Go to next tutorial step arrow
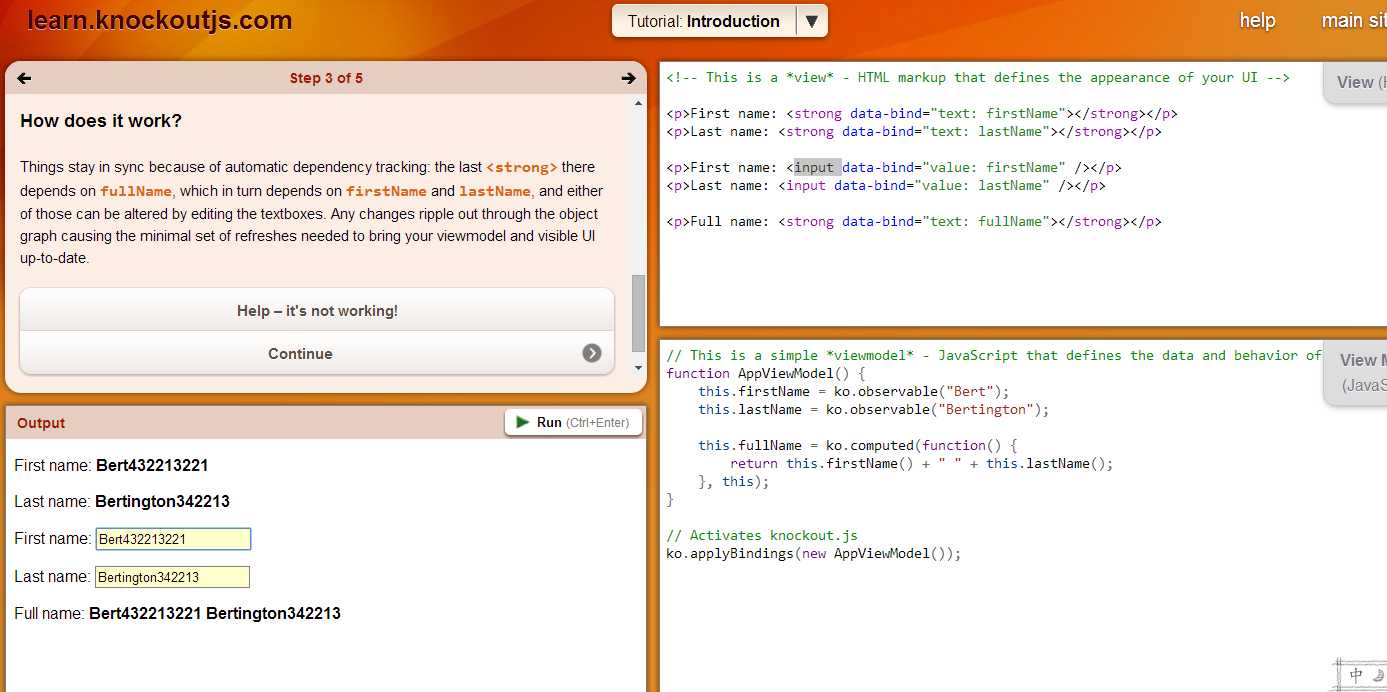1387x692 pixels. point(628,78)
